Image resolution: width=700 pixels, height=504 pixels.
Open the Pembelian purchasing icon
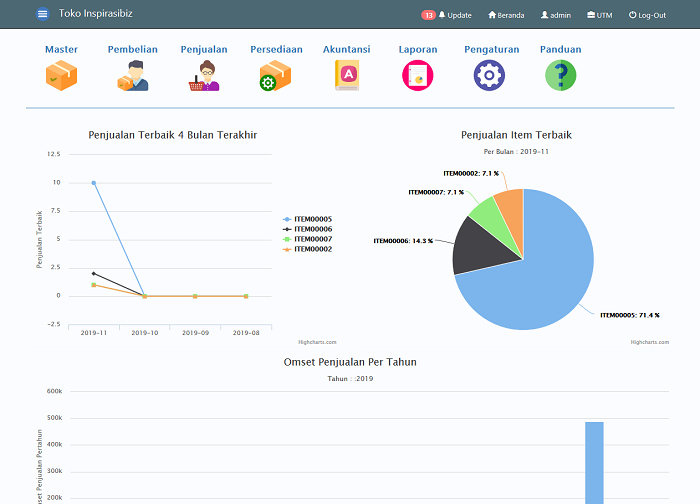133,75
